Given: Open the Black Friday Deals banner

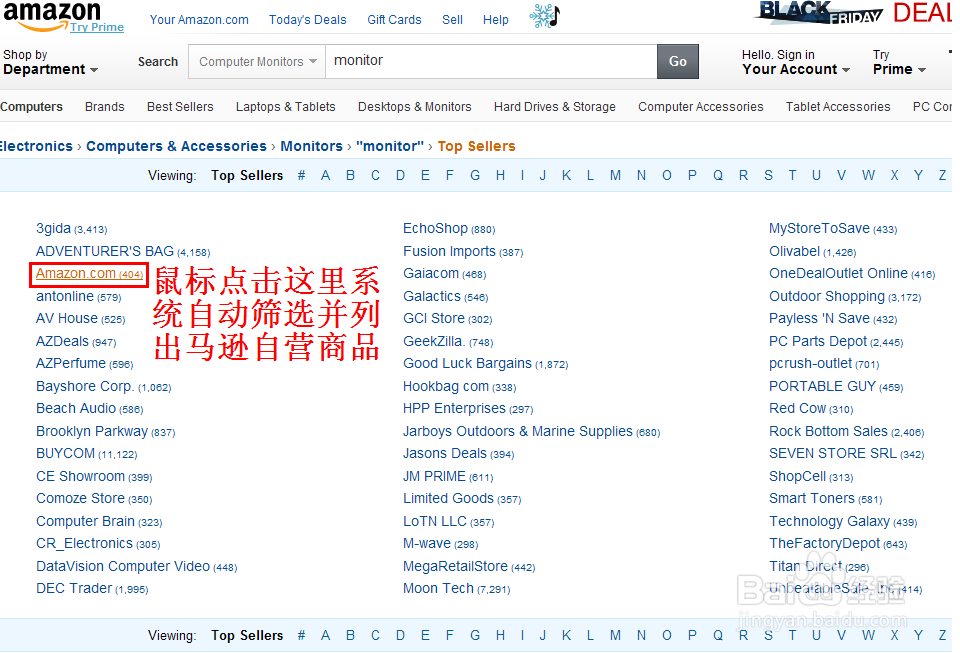Looking at the screenshot, I should (854, 13).
